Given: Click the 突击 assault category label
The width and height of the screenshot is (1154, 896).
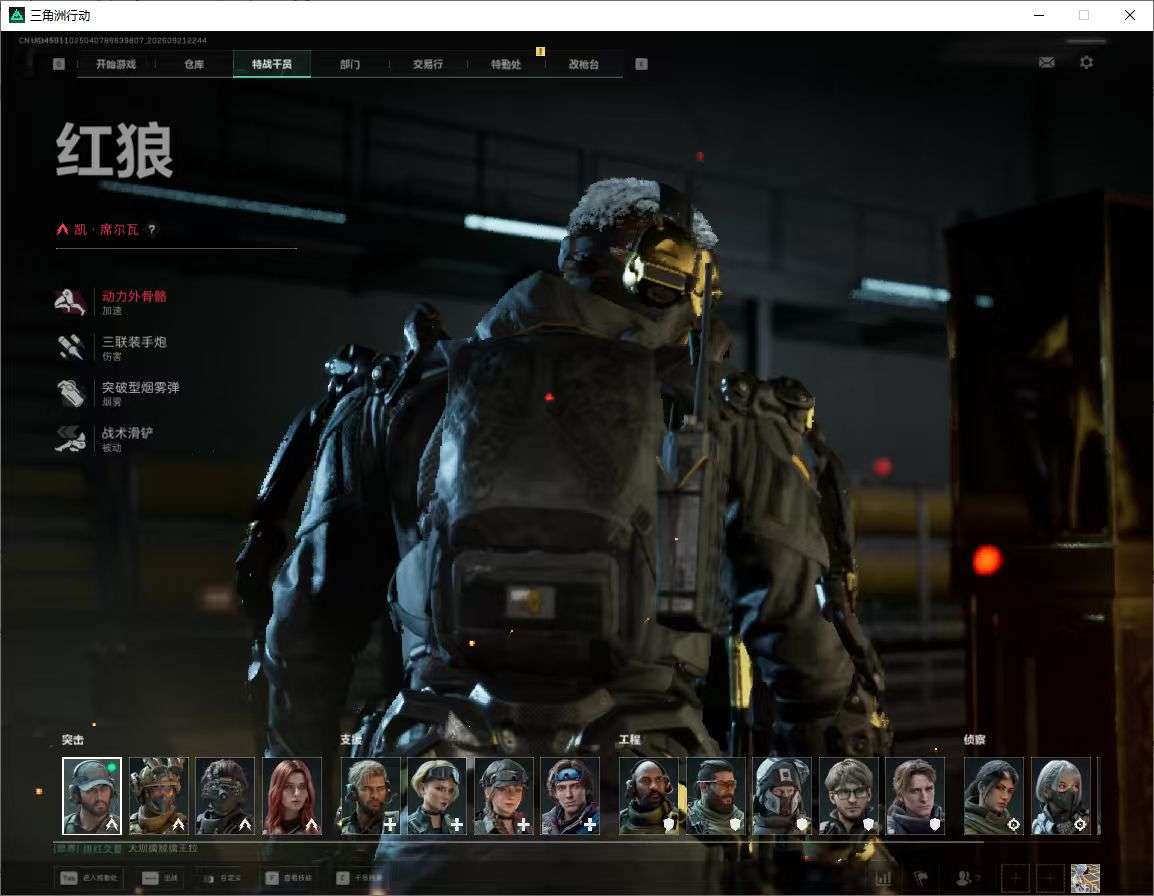Looking at the screenshot, I should point(72,740).
